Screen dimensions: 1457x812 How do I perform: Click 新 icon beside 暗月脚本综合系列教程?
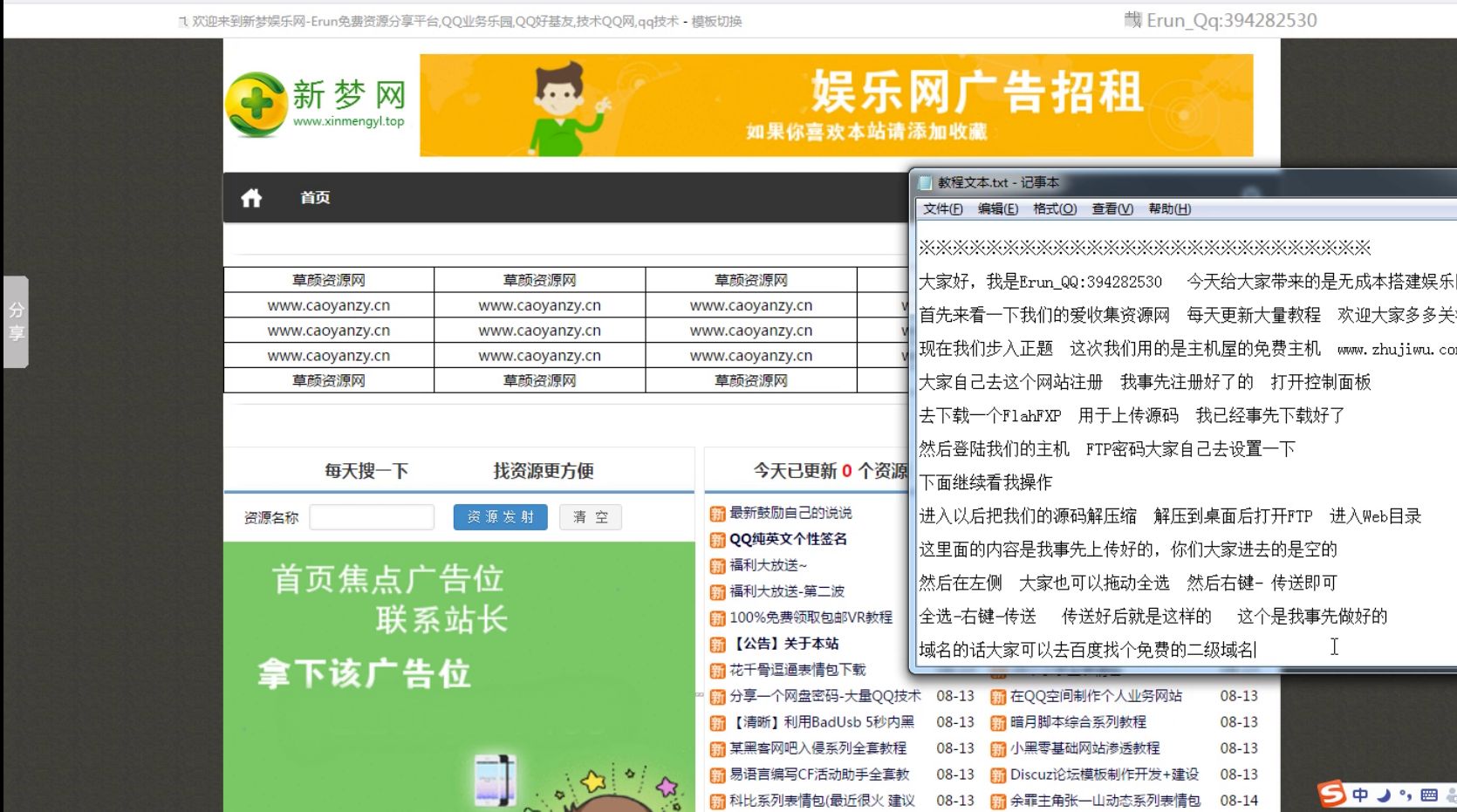pos(998,723)
